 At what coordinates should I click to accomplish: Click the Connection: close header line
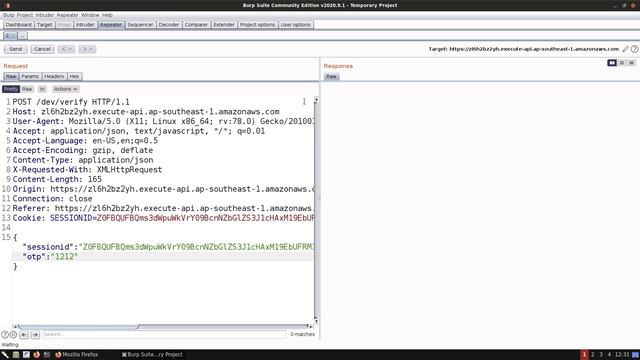tap(52, 199)
